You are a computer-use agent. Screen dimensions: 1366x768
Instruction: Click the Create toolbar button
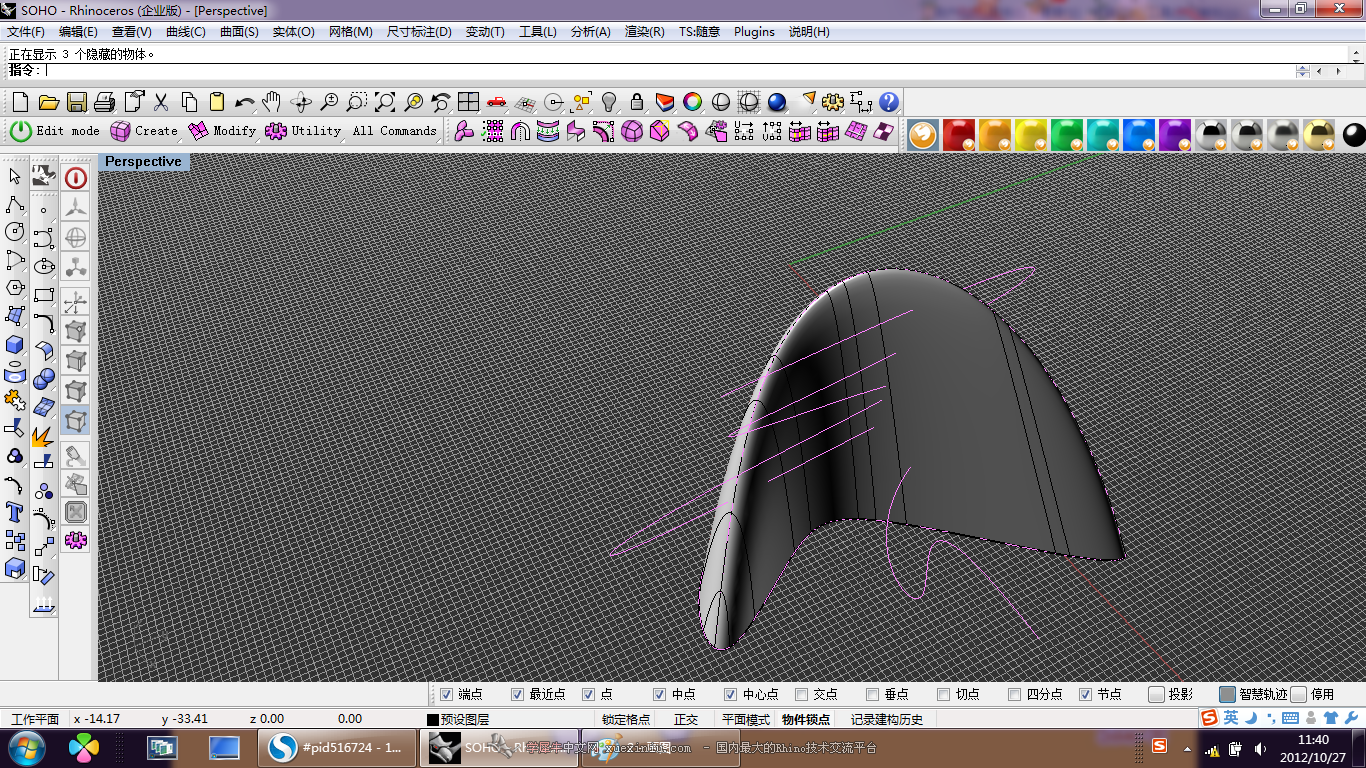pyautogui.click(x=144, y=131)
